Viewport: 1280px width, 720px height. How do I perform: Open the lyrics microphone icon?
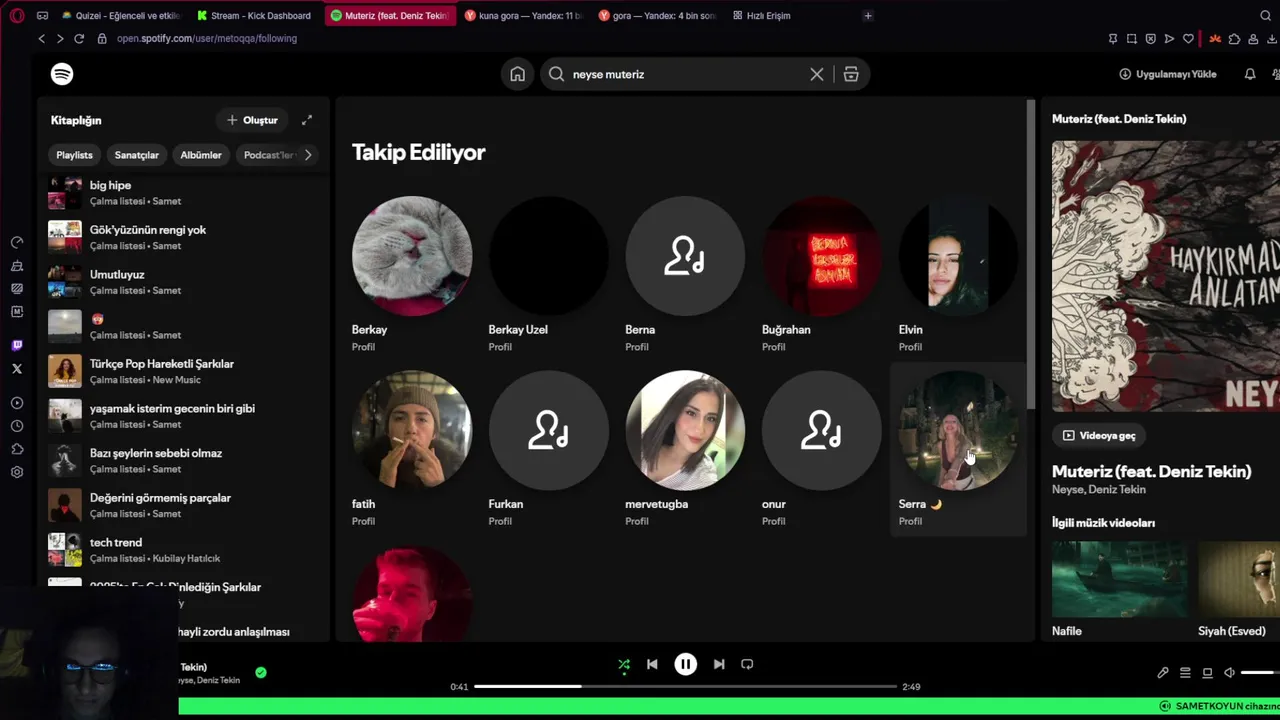(1163, 673)
